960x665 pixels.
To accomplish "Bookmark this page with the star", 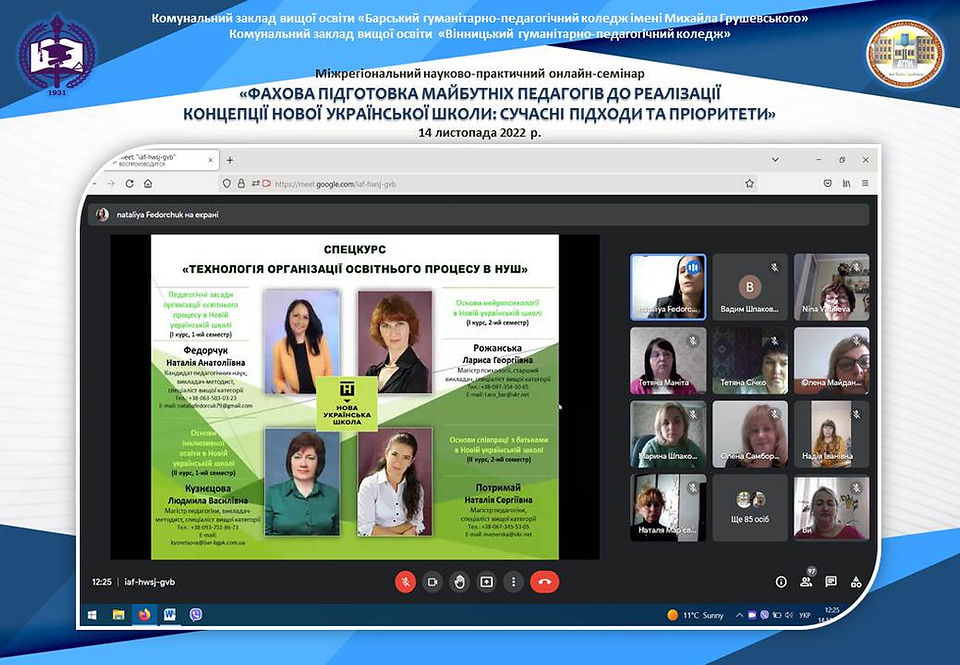I will [749, 183].
